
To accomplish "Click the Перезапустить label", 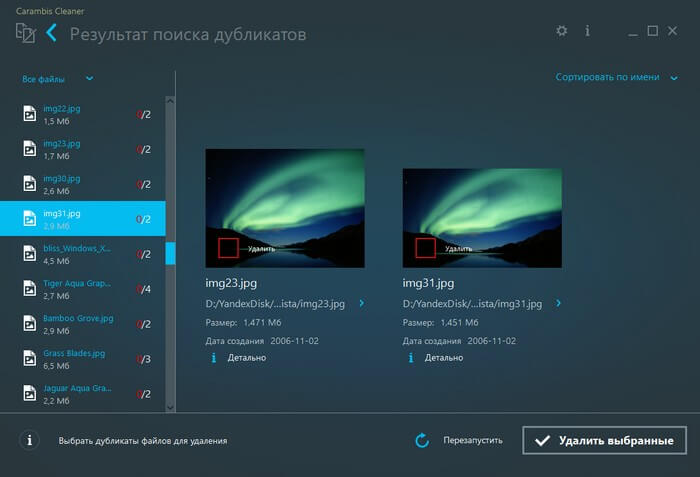I will point(473,440).
